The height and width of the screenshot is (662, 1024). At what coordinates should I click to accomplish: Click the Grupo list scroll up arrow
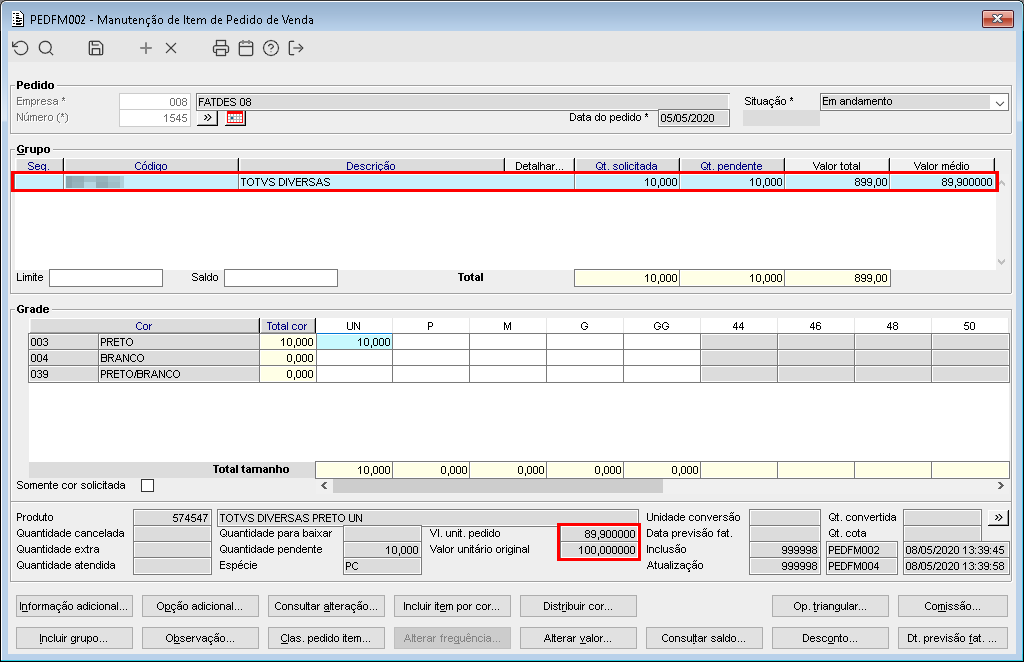(x=1002, y=183)
